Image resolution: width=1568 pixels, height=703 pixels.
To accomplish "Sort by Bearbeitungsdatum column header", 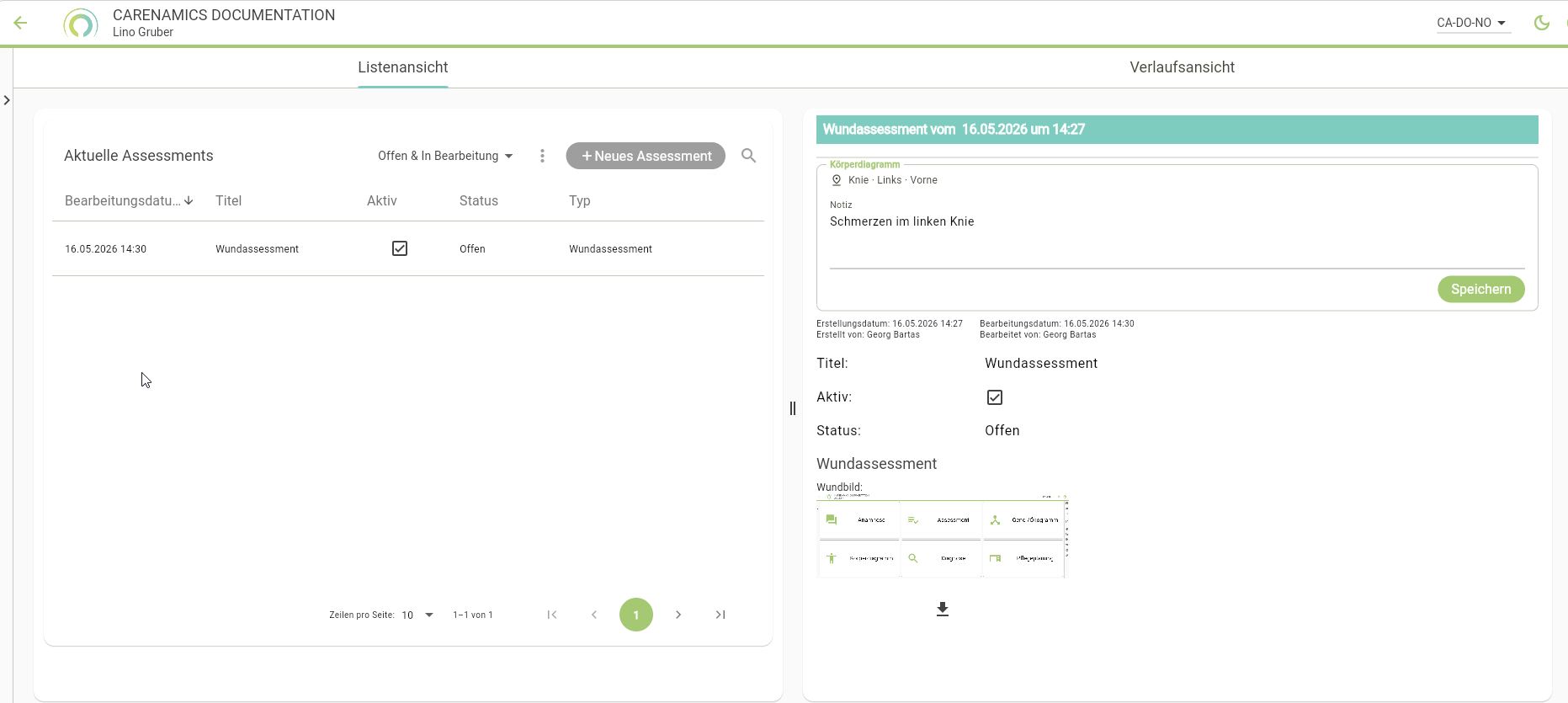I will click(x=122, y=200).
